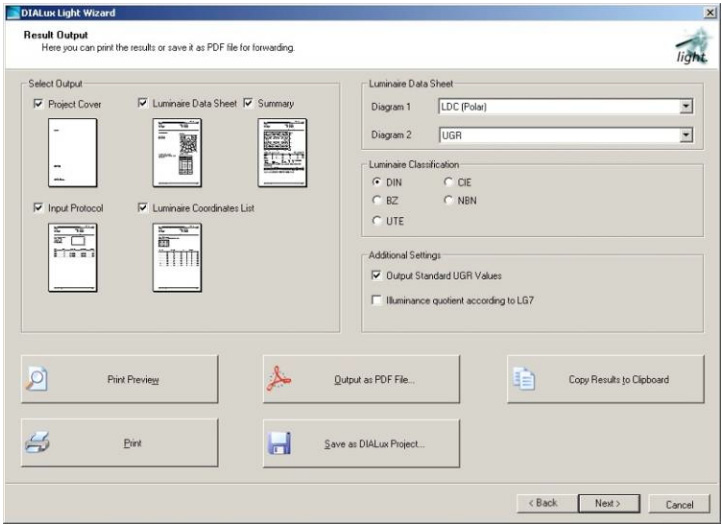Open the Diagram 2 dropdown arrow

[x=686, y=135]
